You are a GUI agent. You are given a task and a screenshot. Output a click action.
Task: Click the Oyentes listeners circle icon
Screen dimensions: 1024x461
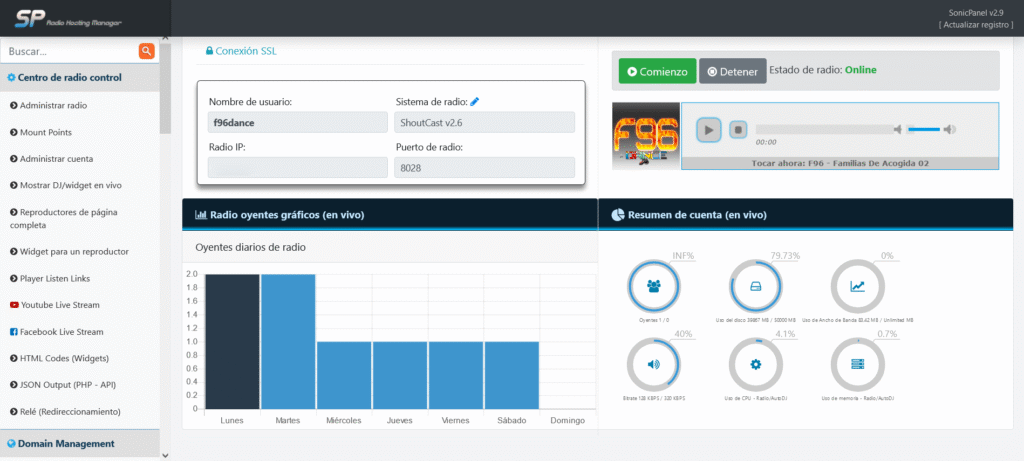coord(653,286)
